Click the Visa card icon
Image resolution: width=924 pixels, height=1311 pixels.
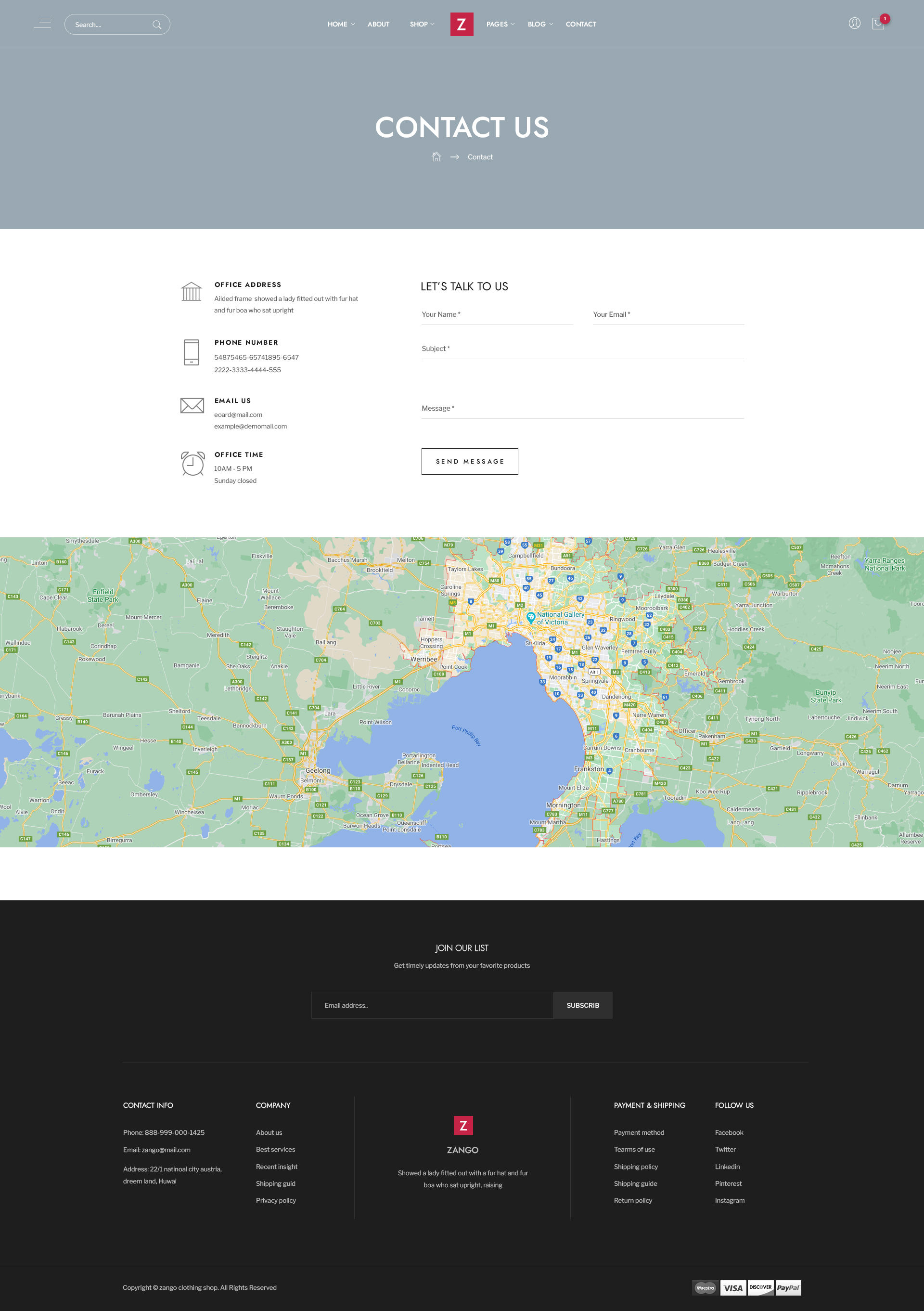(x=733, y=1287)
